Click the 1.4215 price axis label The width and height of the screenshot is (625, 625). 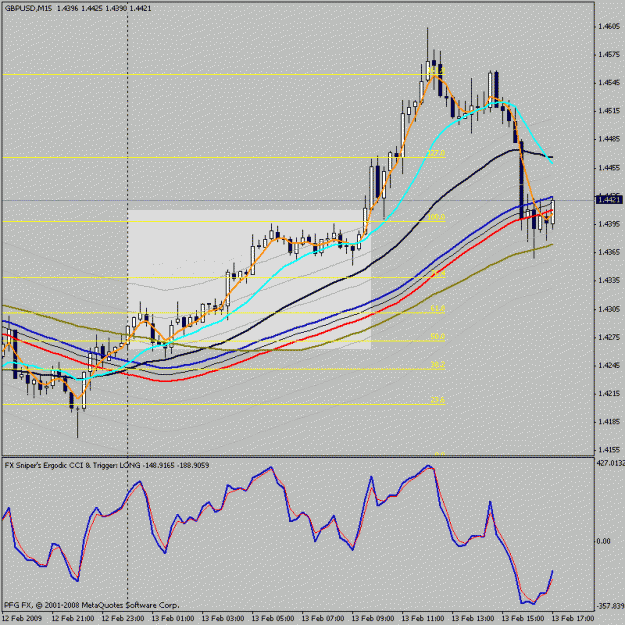[x=609, y=393]
